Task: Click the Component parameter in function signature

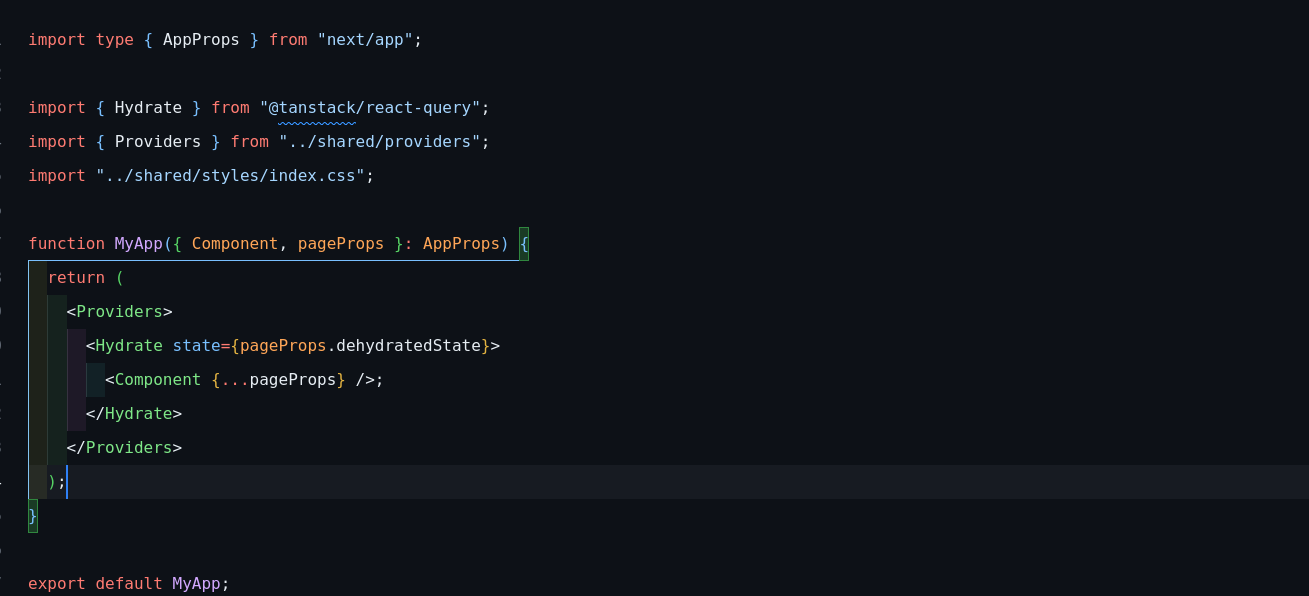Action: (x=235, y=244)
